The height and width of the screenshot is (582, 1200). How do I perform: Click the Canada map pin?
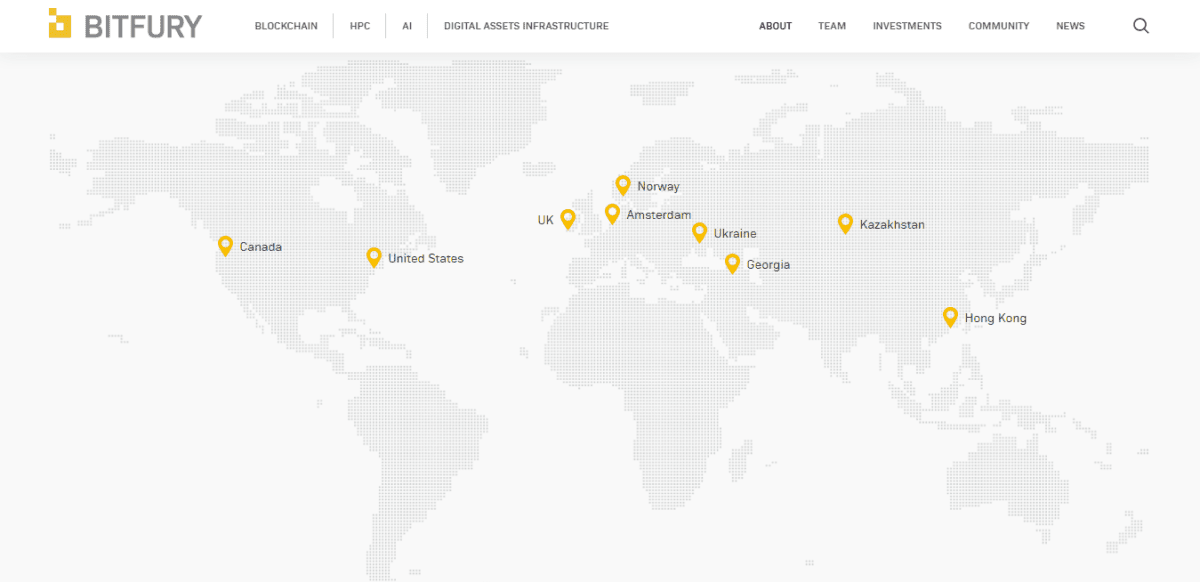coord(225,246)
